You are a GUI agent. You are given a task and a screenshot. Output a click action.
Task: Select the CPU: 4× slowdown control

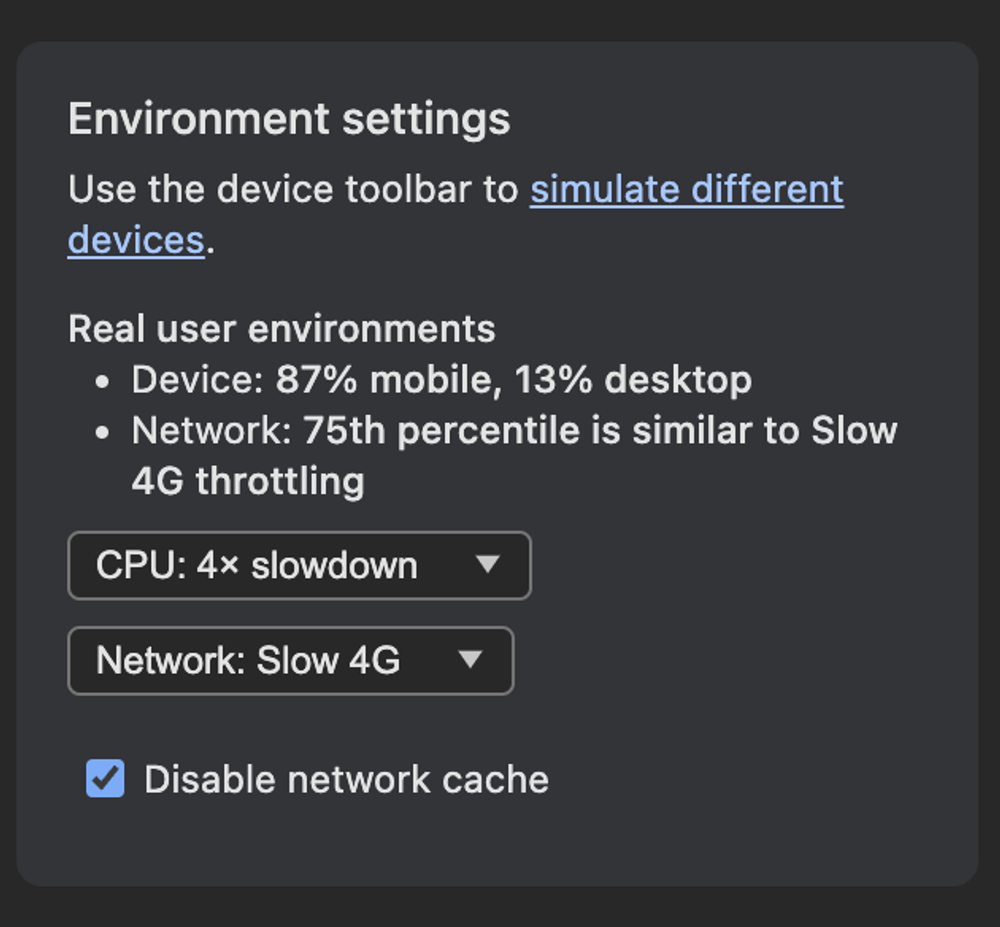tap(297, 566)
